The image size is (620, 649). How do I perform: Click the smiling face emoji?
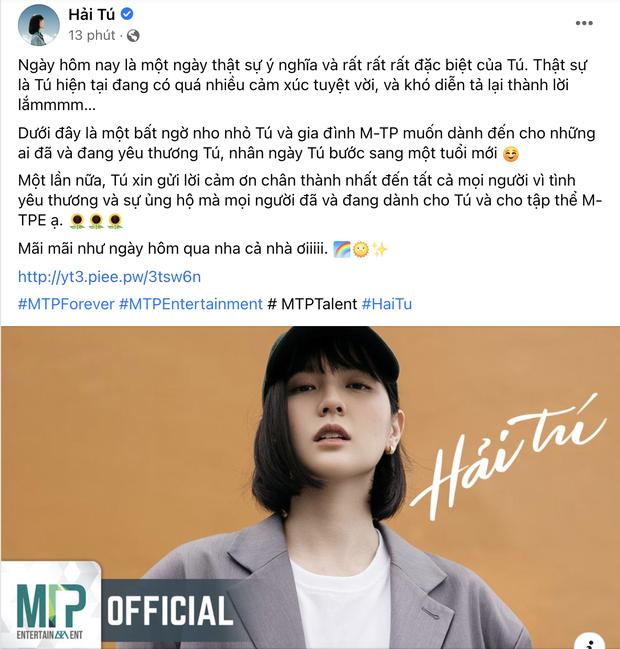click(511, 154)
